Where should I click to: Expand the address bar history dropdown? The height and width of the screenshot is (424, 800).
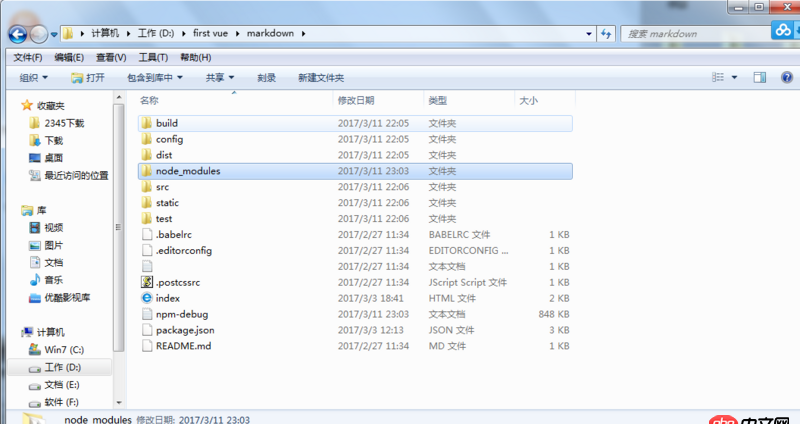[x=589, y=34]
